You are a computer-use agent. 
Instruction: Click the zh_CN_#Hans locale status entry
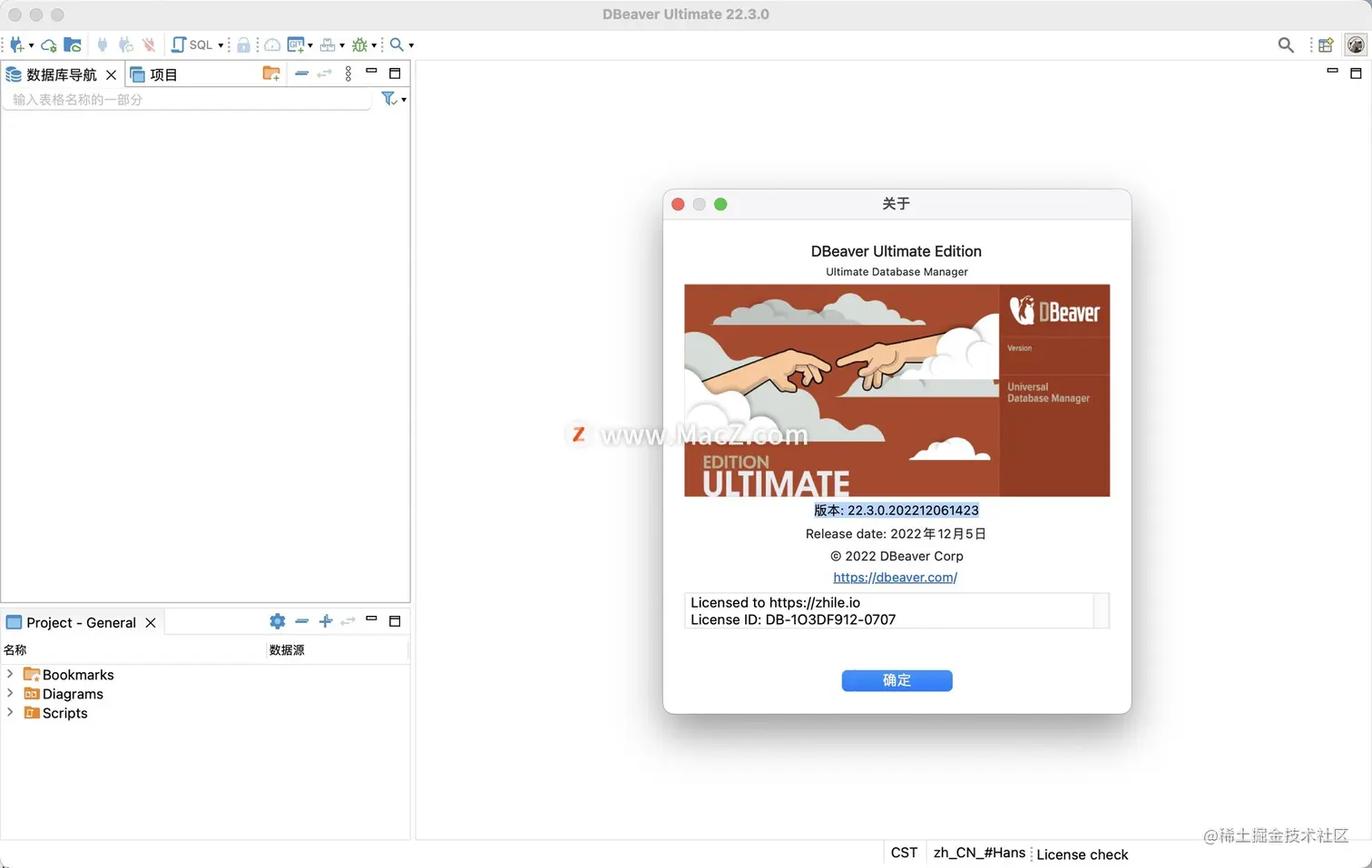[x=979, y=853]
